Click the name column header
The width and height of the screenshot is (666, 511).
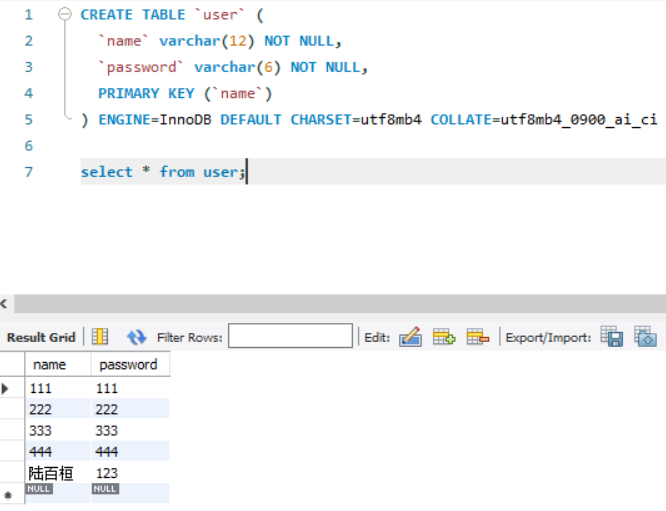58,364
